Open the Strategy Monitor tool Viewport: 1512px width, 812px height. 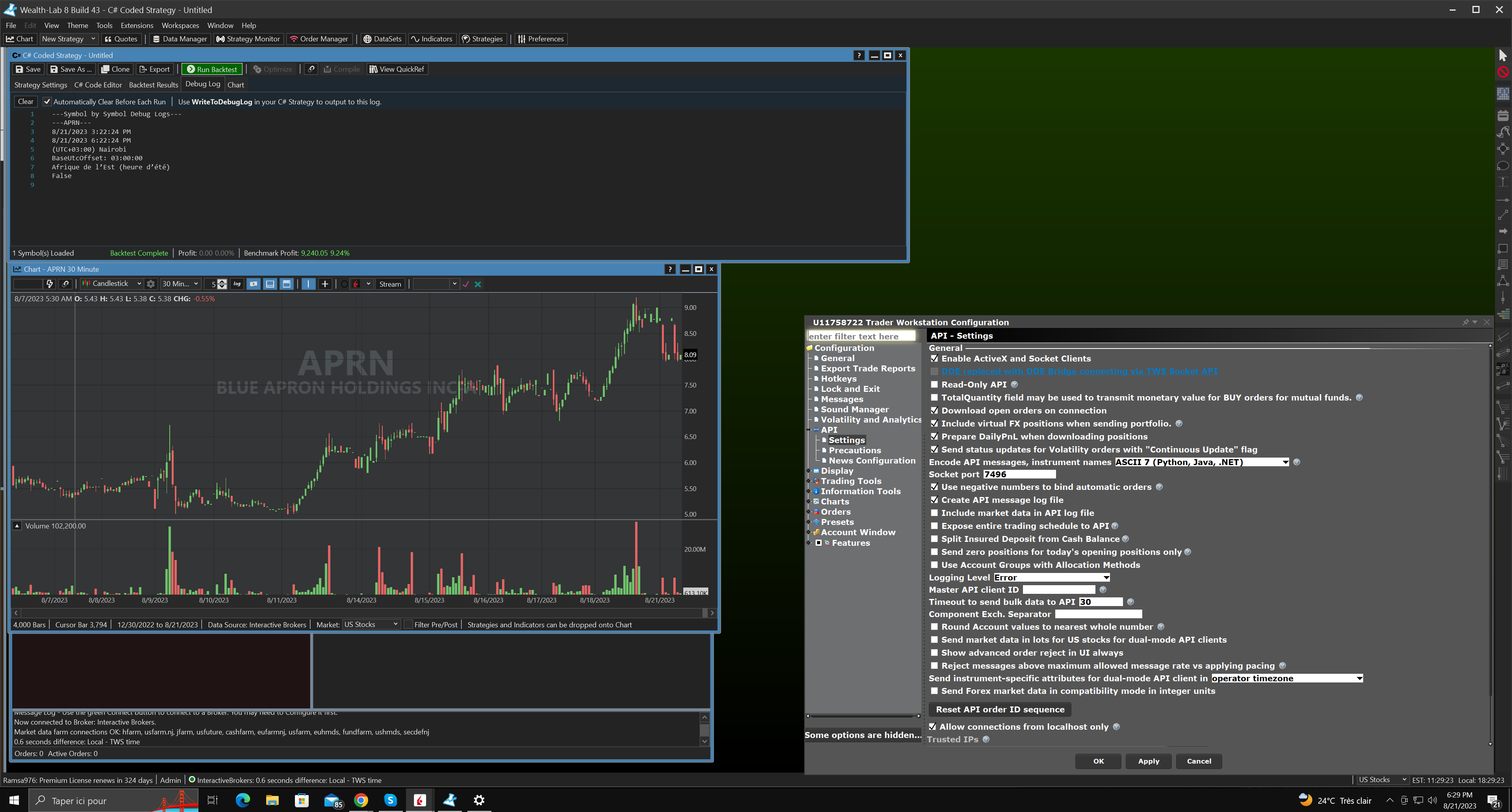click(x=248, y=39)
